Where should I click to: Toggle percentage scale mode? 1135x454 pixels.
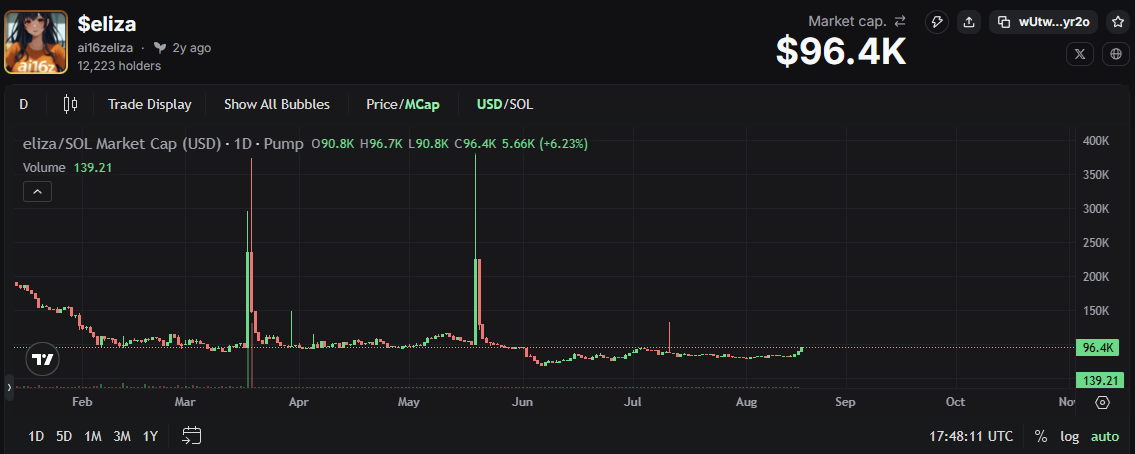pyautogui.click(x=1041, y=437)
